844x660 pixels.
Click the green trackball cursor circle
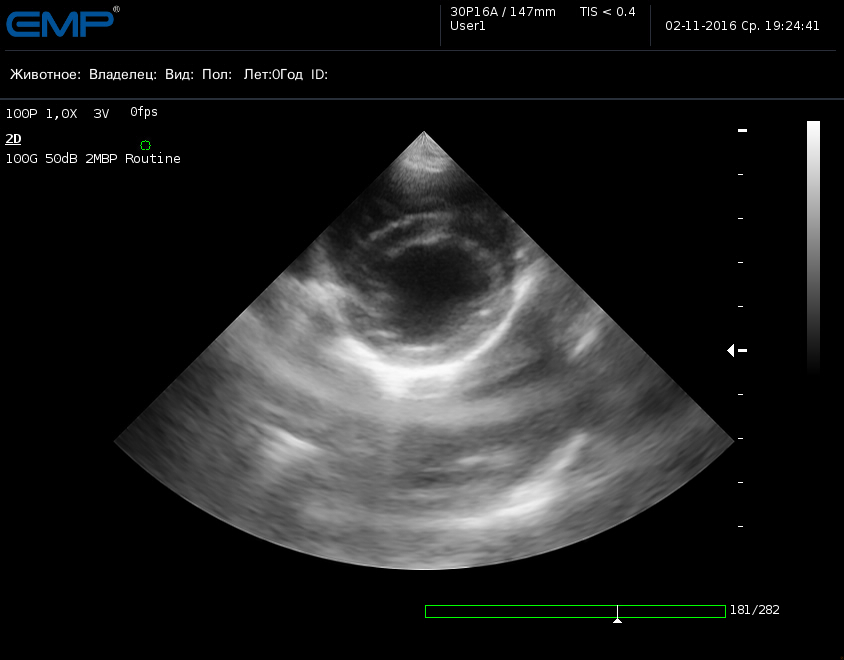145,145
